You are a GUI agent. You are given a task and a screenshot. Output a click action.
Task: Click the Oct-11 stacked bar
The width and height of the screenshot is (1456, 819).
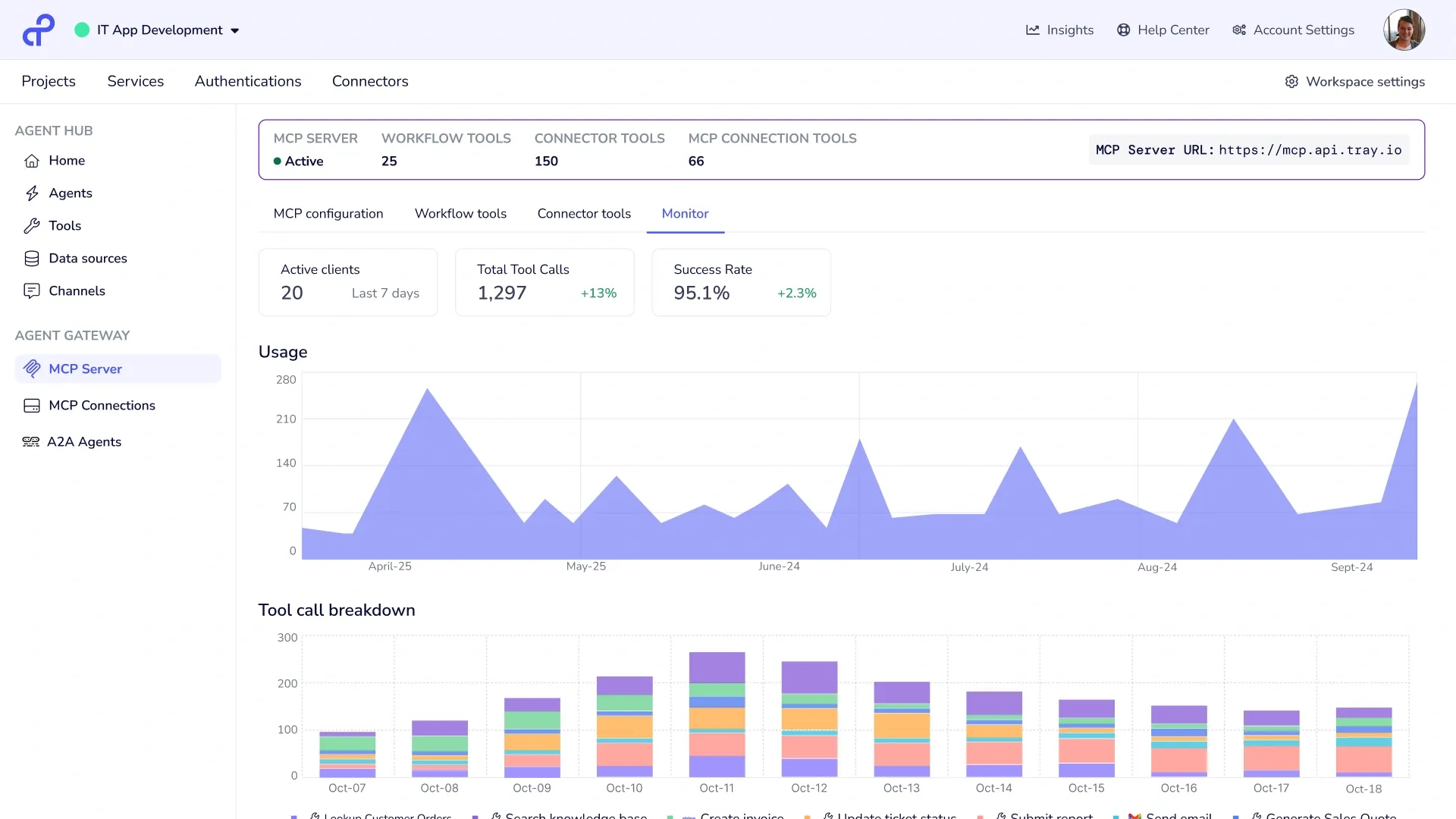pos(717,715)
